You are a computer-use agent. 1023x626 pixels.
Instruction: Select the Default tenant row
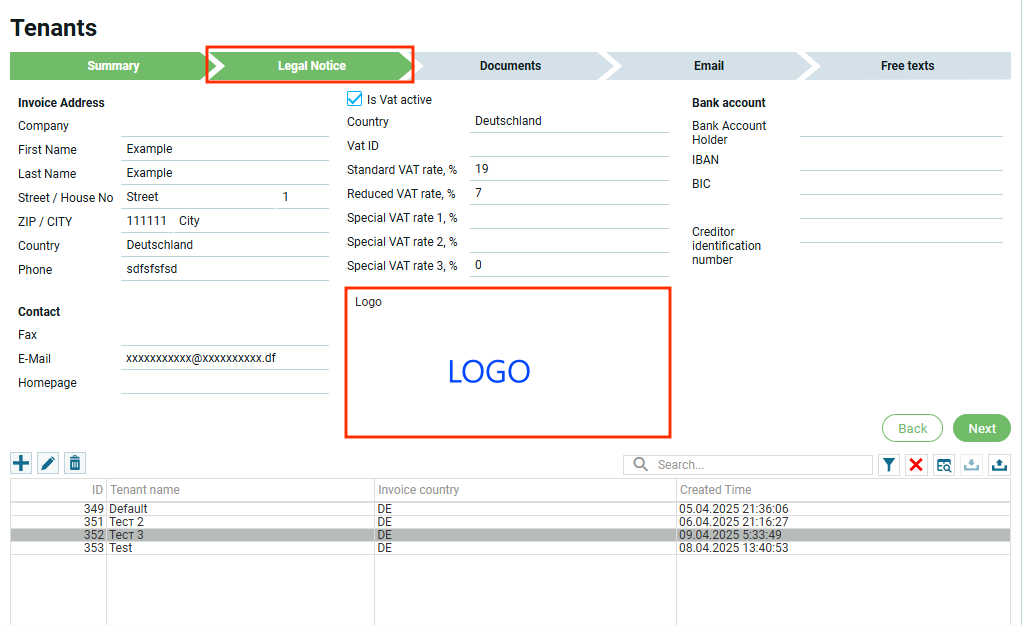click(240, 509)
